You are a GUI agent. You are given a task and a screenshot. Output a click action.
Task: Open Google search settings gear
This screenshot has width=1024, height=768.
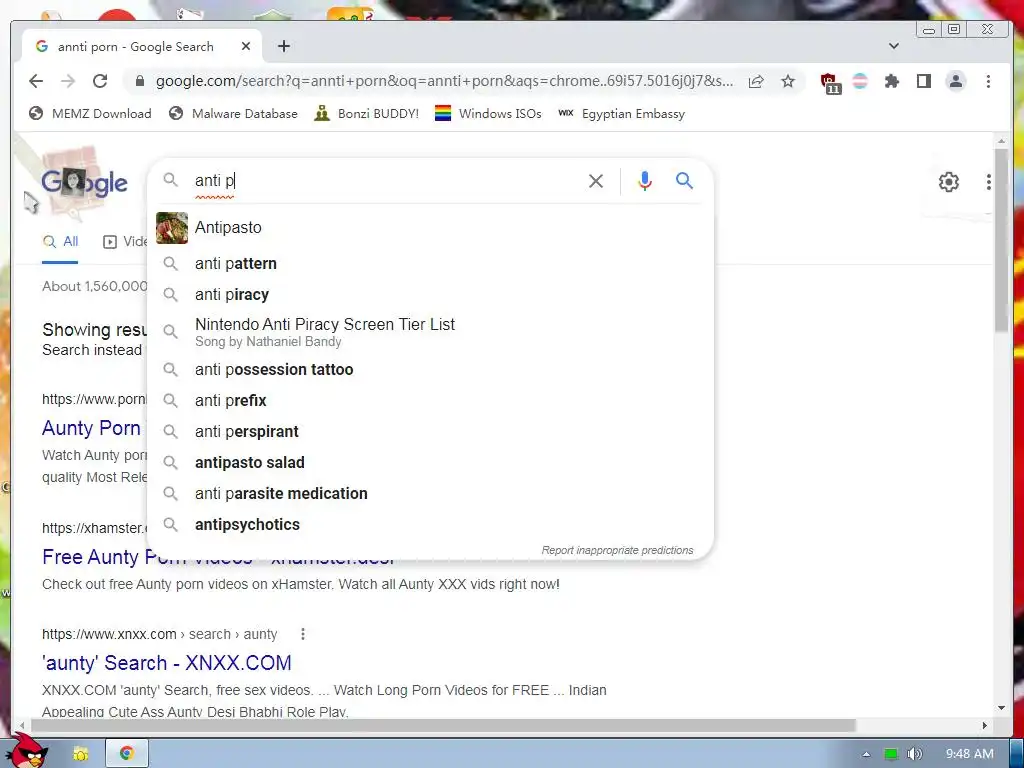[948, 182]
